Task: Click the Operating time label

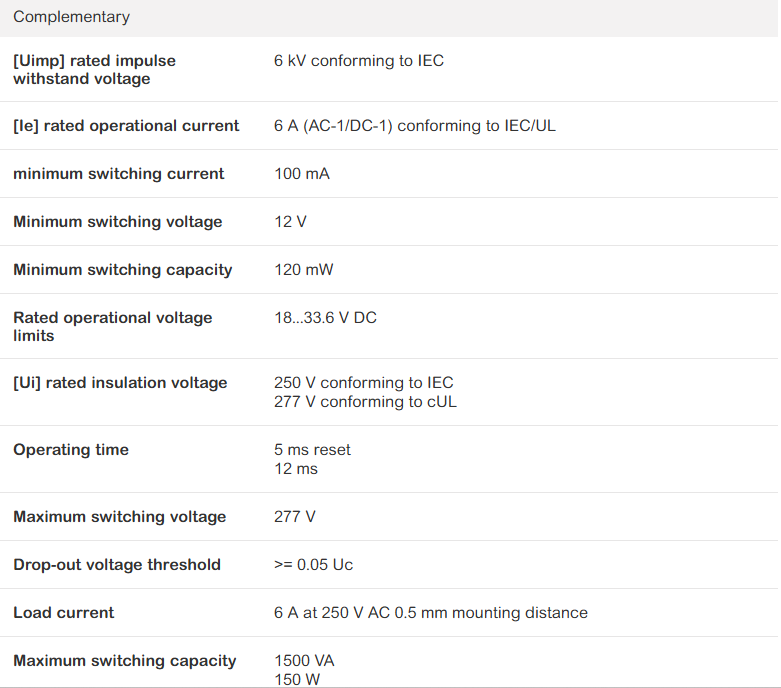Action: point(71,450)
